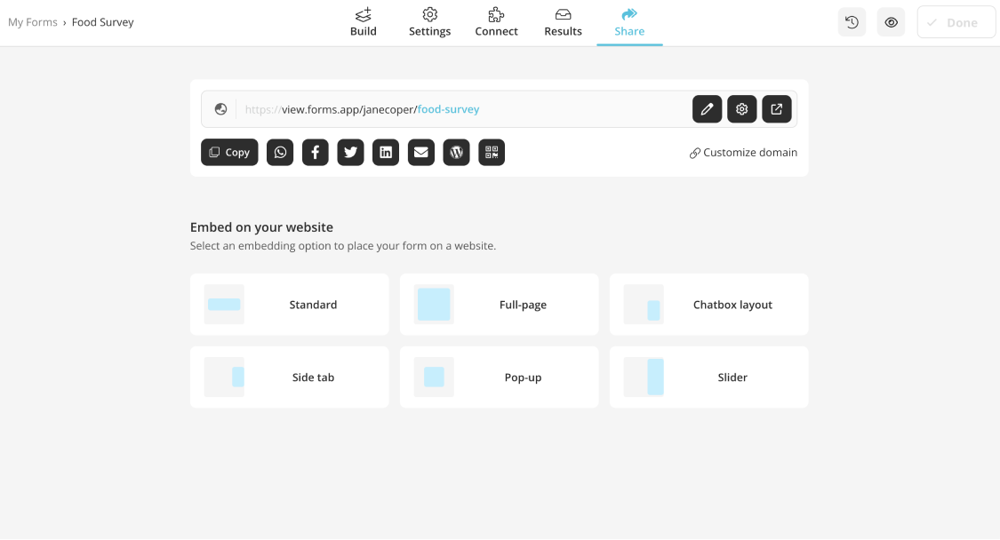Generate a QR code for the form
This screenshot has width=1000, height=540.
(x=492, y=152)
